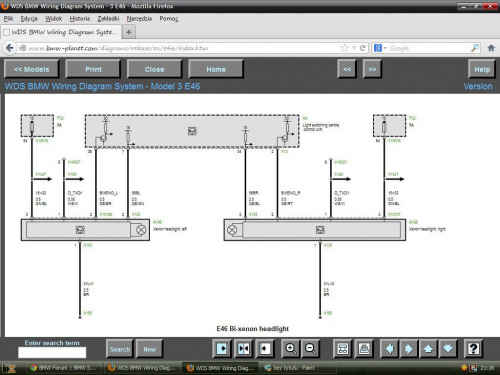Image resolution: width=500 pixels, height=375 pixels.
Task: Bookmark page with the star icon
Action: tap(345, 48)
